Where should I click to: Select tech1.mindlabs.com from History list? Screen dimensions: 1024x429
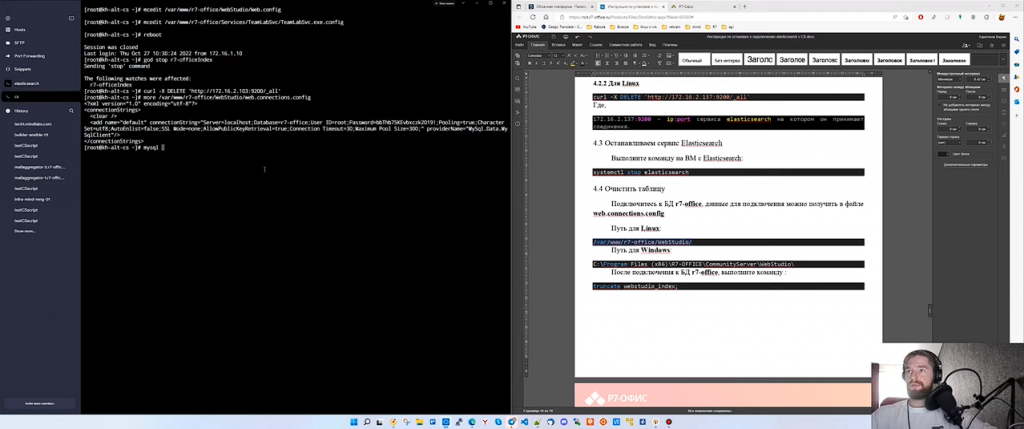tap(33, 124)
